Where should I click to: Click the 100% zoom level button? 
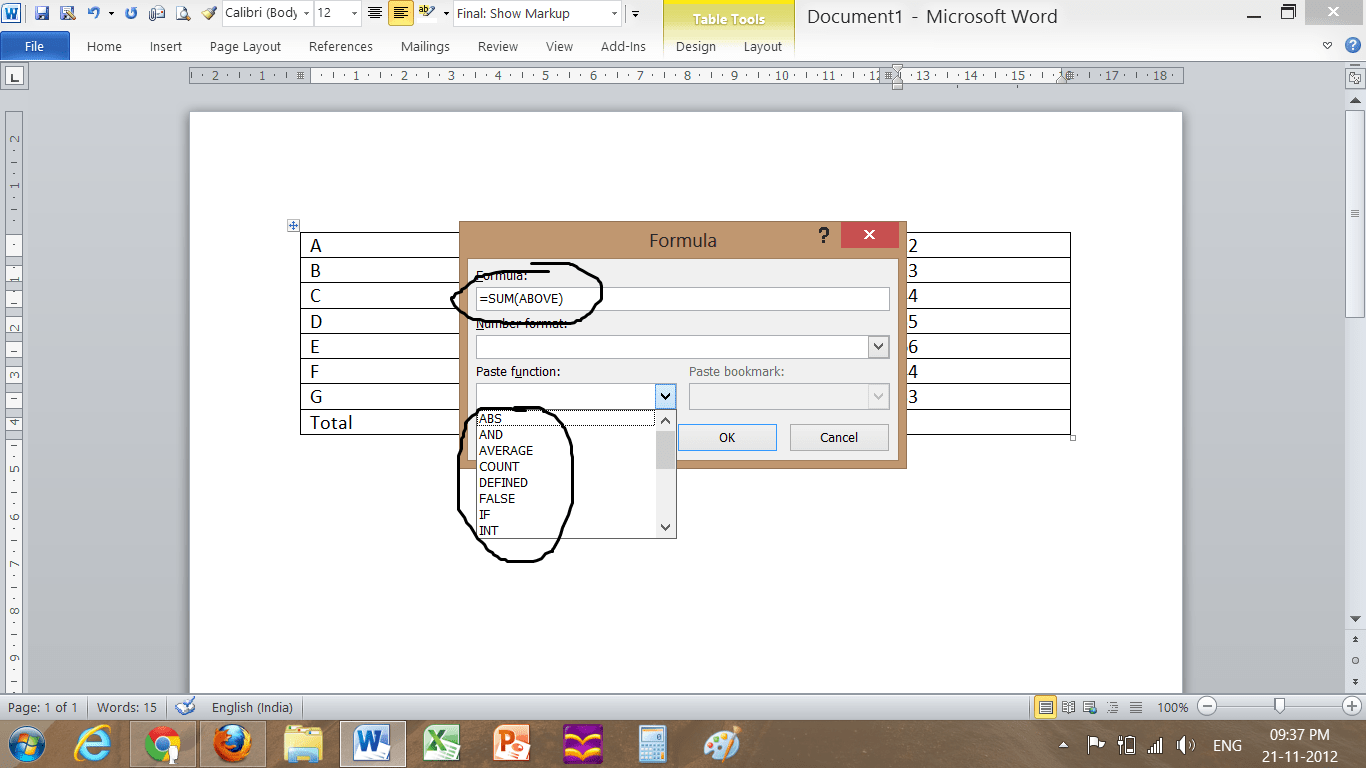pos(1173,707)
